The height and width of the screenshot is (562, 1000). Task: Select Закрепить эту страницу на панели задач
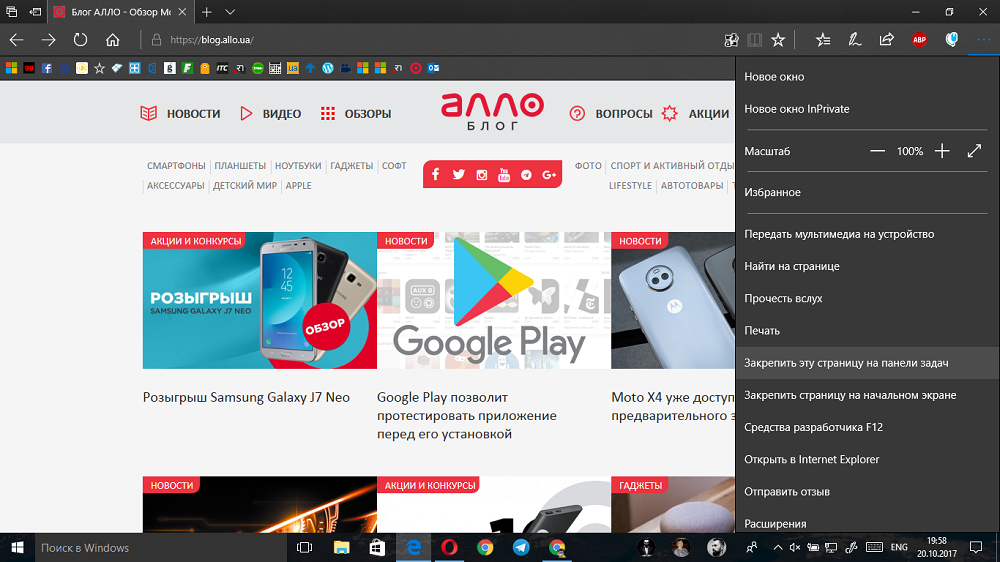(x=867, y=363)
